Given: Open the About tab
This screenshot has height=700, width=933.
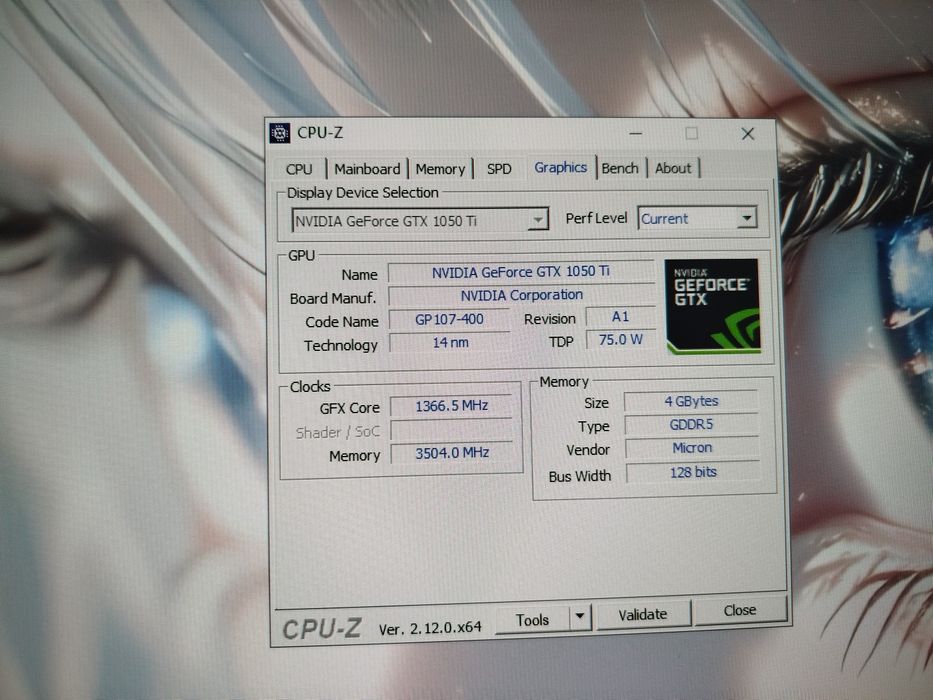Looking at the screenshot, I should (x=673, y=168).
